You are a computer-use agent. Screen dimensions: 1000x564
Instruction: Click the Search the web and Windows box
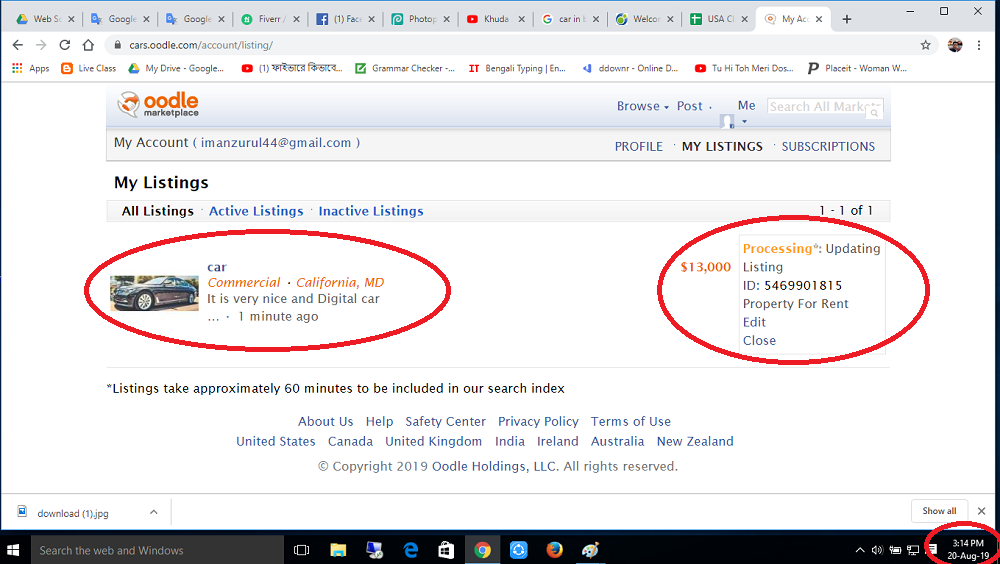[157, 550]
